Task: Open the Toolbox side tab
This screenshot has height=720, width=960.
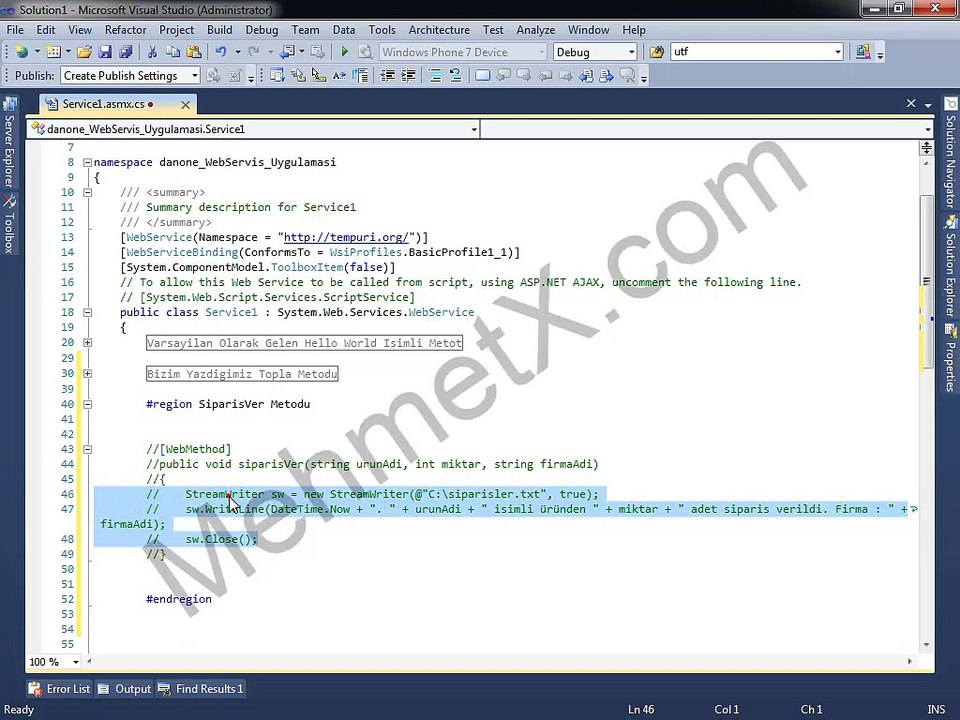Action: (x=9, y=224)
